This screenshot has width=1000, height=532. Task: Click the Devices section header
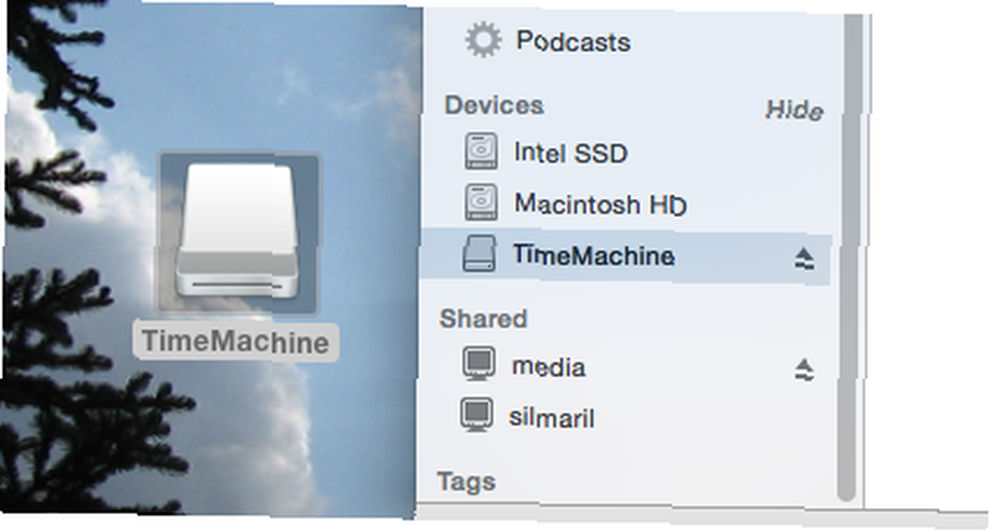coord(494,105)
